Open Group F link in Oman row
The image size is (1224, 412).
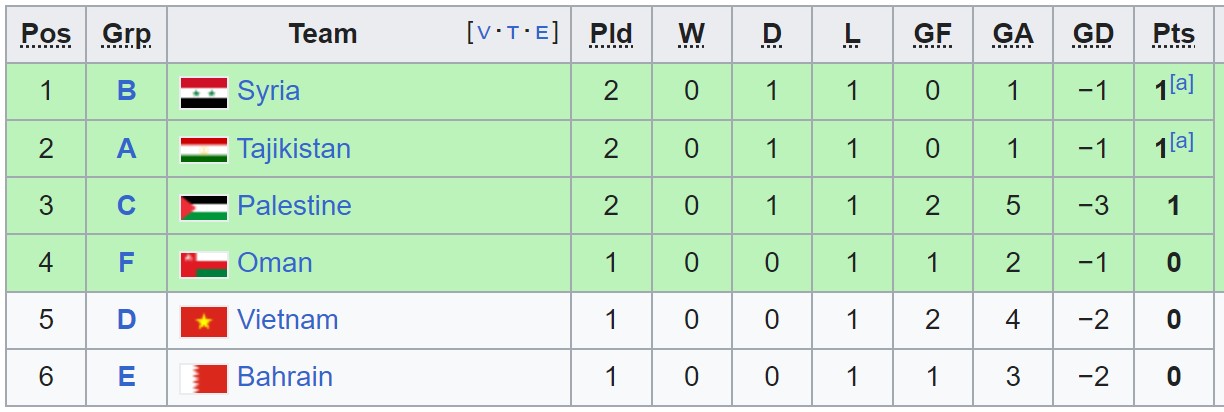(x=127, y=263)
